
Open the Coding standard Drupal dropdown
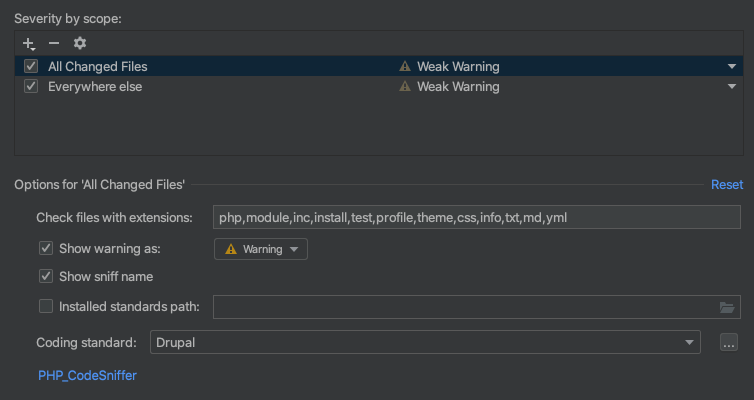click(x=425, y=343)
